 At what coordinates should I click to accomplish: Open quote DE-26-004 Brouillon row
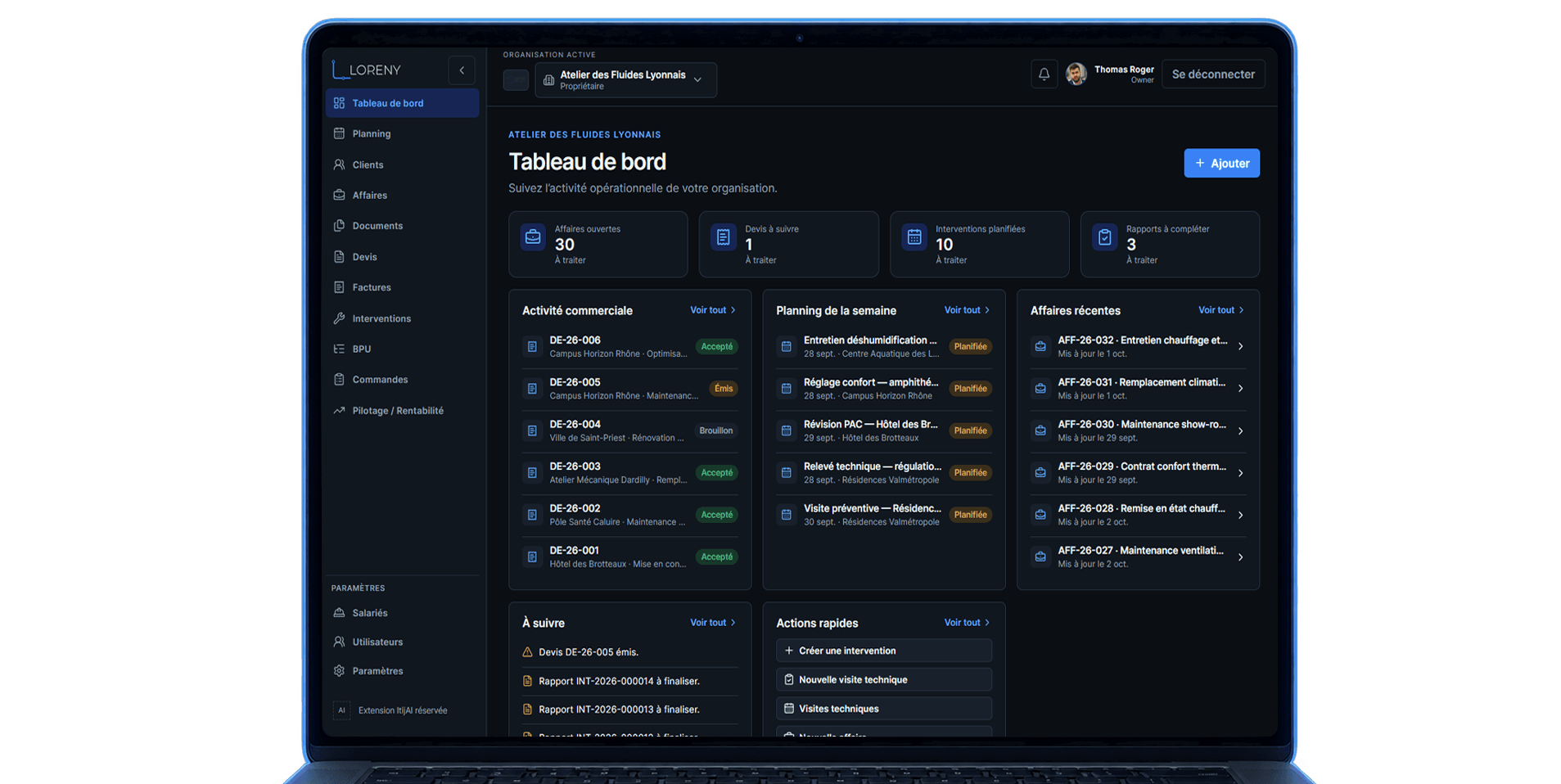tap(629, 431)
